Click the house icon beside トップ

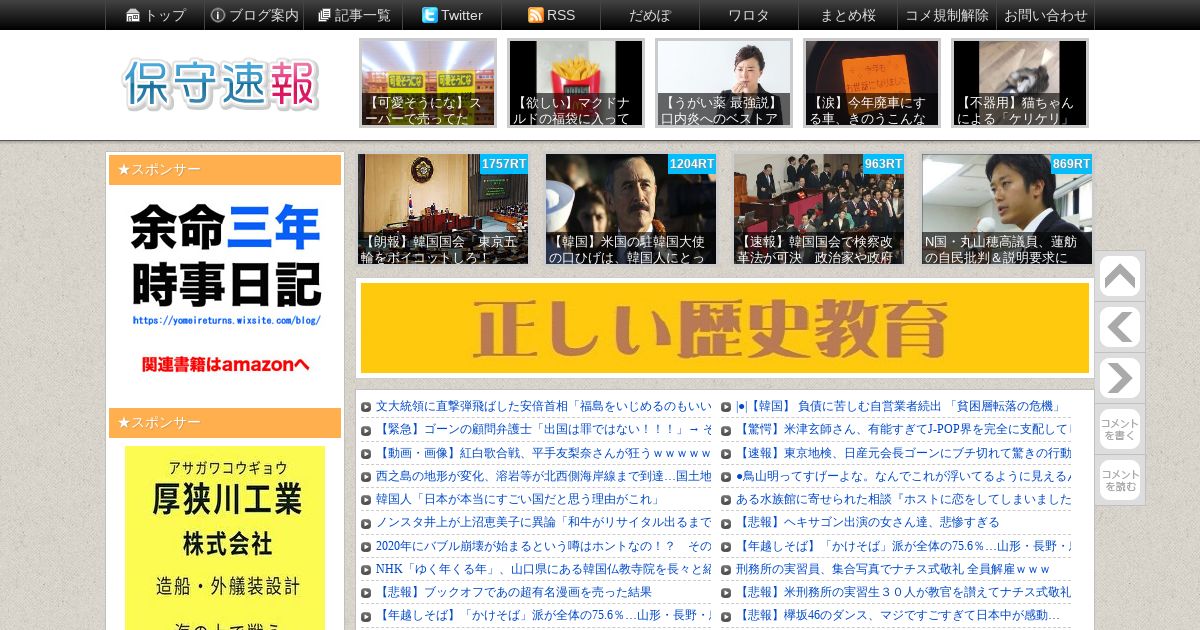133,15
